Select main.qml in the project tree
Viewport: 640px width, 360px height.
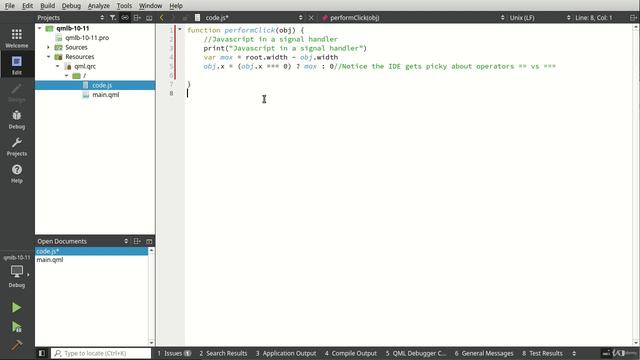click(105, 95)
